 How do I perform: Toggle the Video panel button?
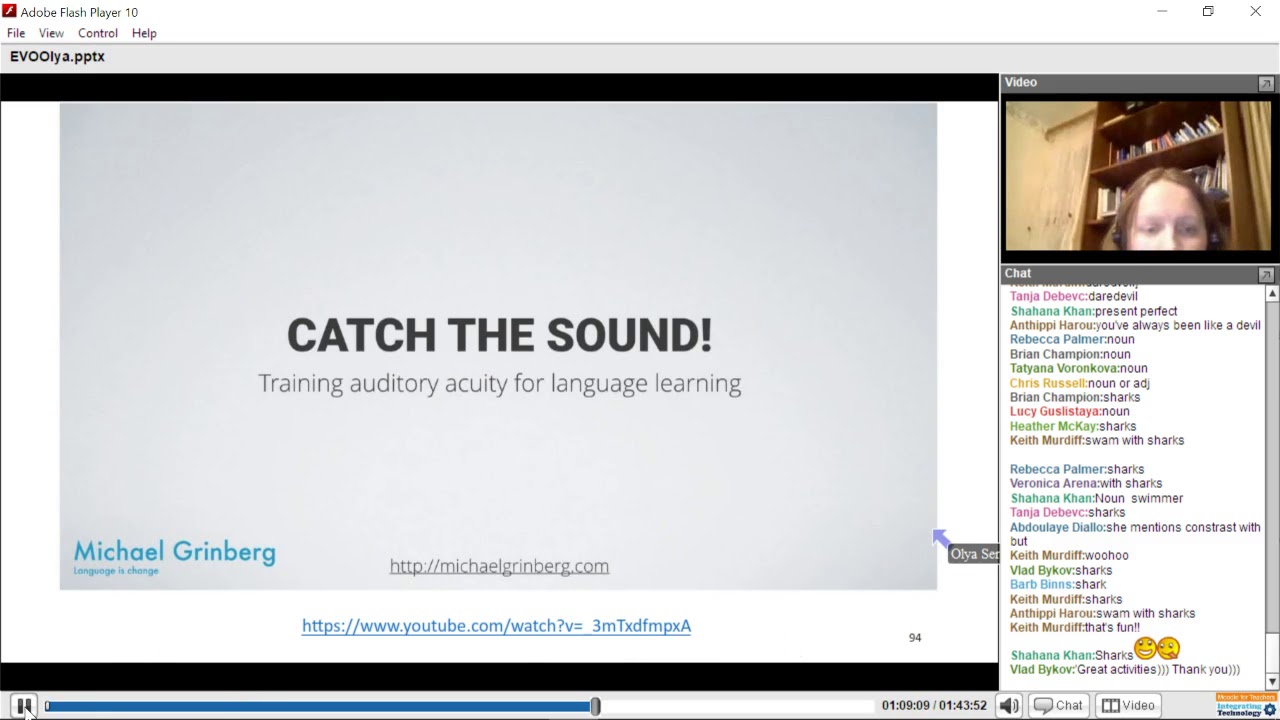pyautogui.click(x=1128, y=706)
